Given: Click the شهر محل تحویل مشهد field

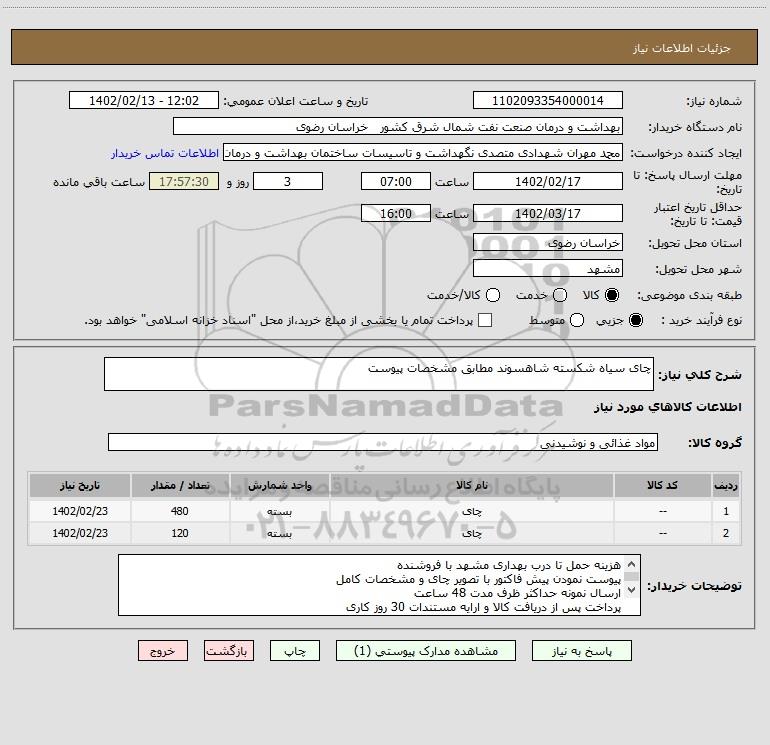Looking at the screenshot, I should 548,269.
